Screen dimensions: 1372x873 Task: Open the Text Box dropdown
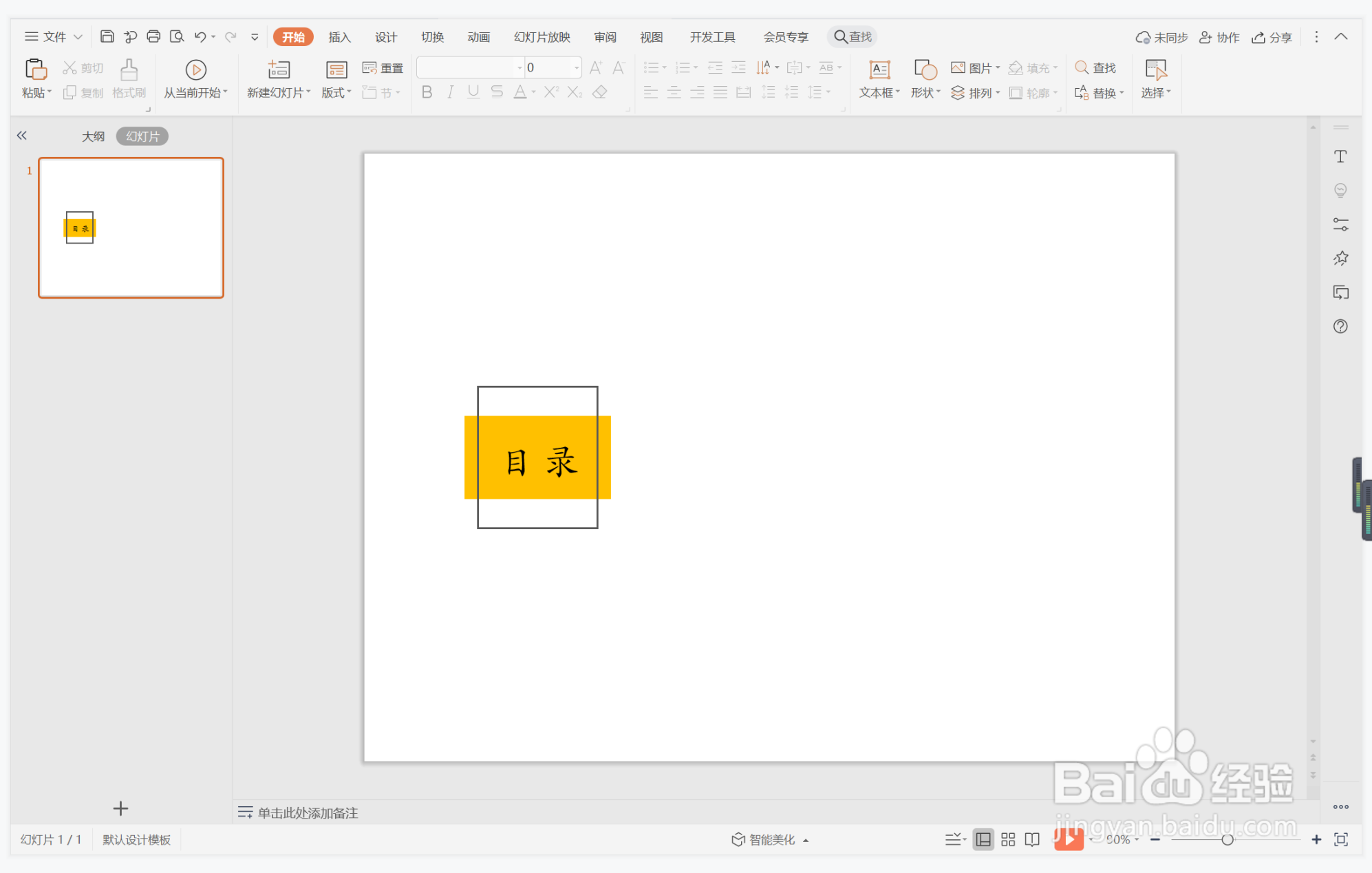tap(879, 93)
